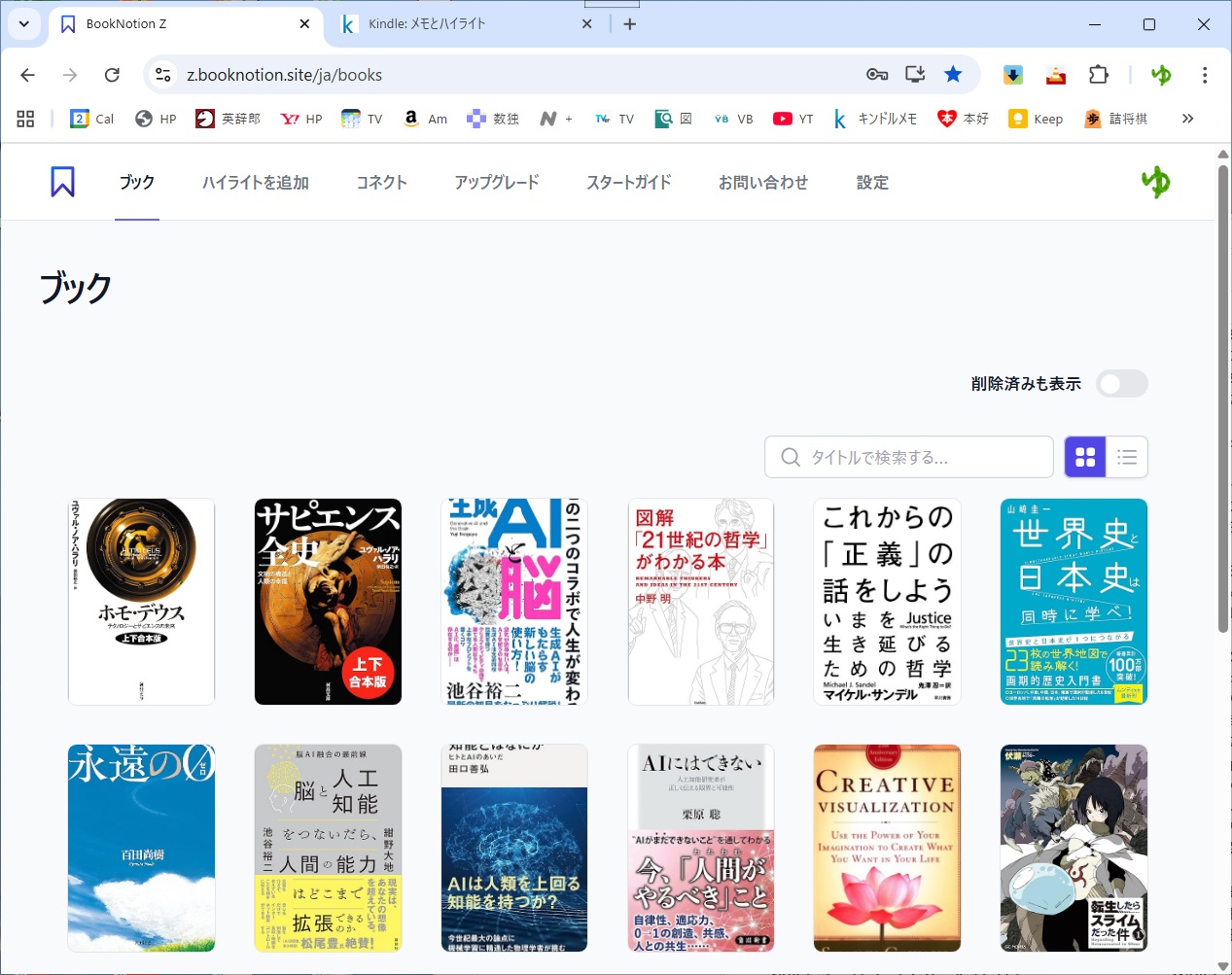The image size is (1232, 975).
Task: Open the Chrome three-dot menu
Action: 1205,75
